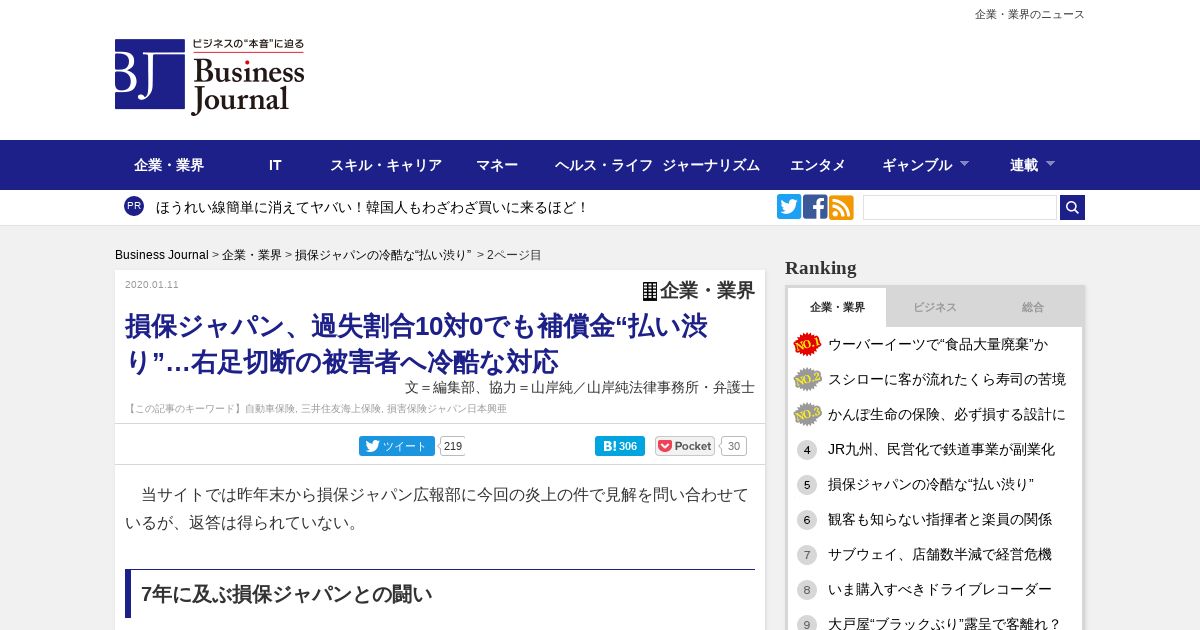
Task: Click the NO.3 ranking badge
Action: click(x=807, y=414)
